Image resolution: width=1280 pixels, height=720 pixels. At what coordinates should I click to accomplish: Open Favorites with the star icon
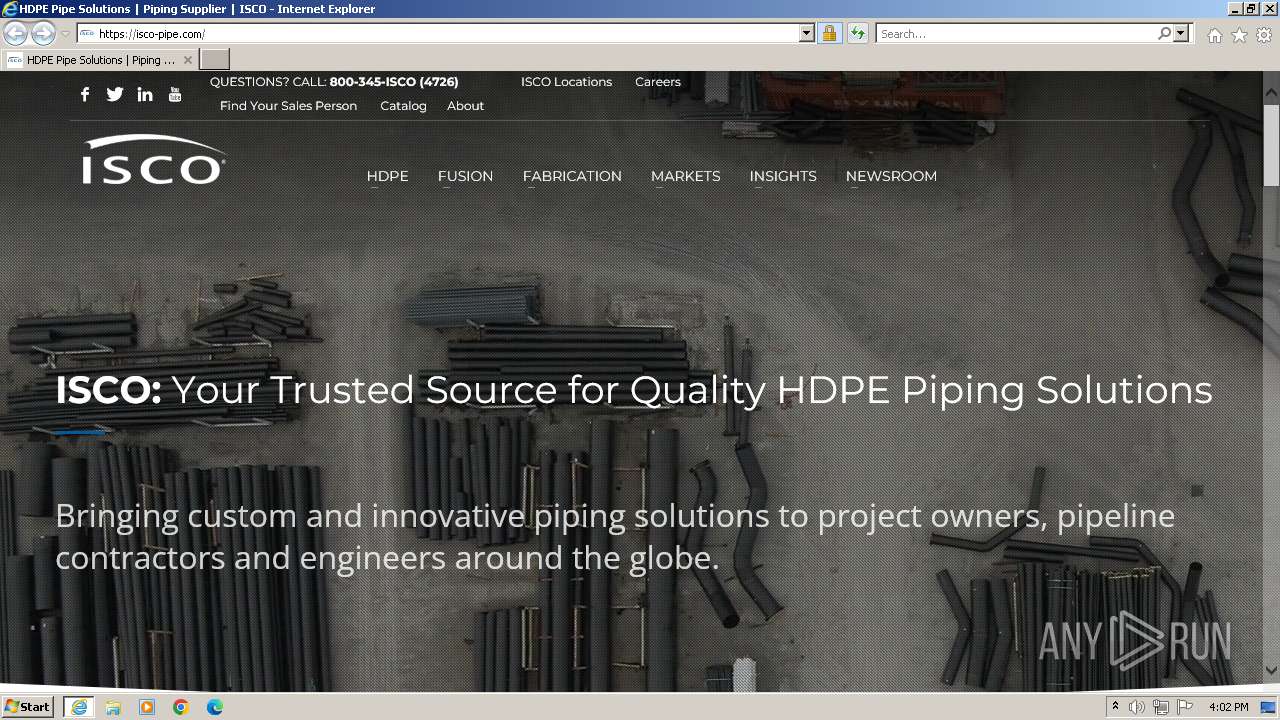(x=1239, y=35)
